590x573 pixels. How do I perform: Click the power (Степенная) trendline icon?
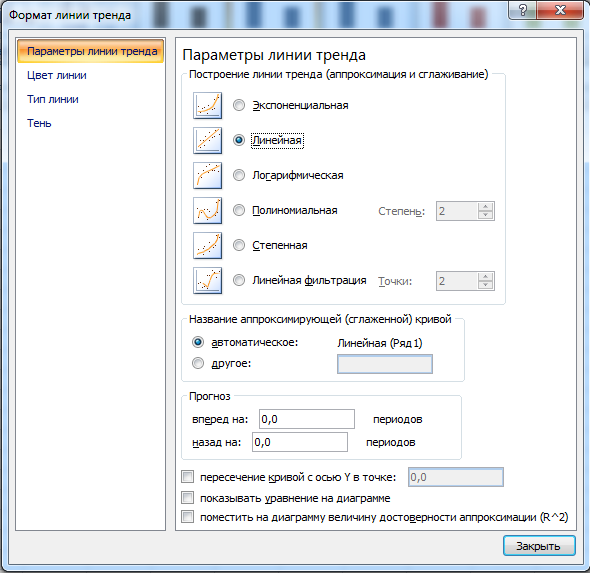[207, 245]
